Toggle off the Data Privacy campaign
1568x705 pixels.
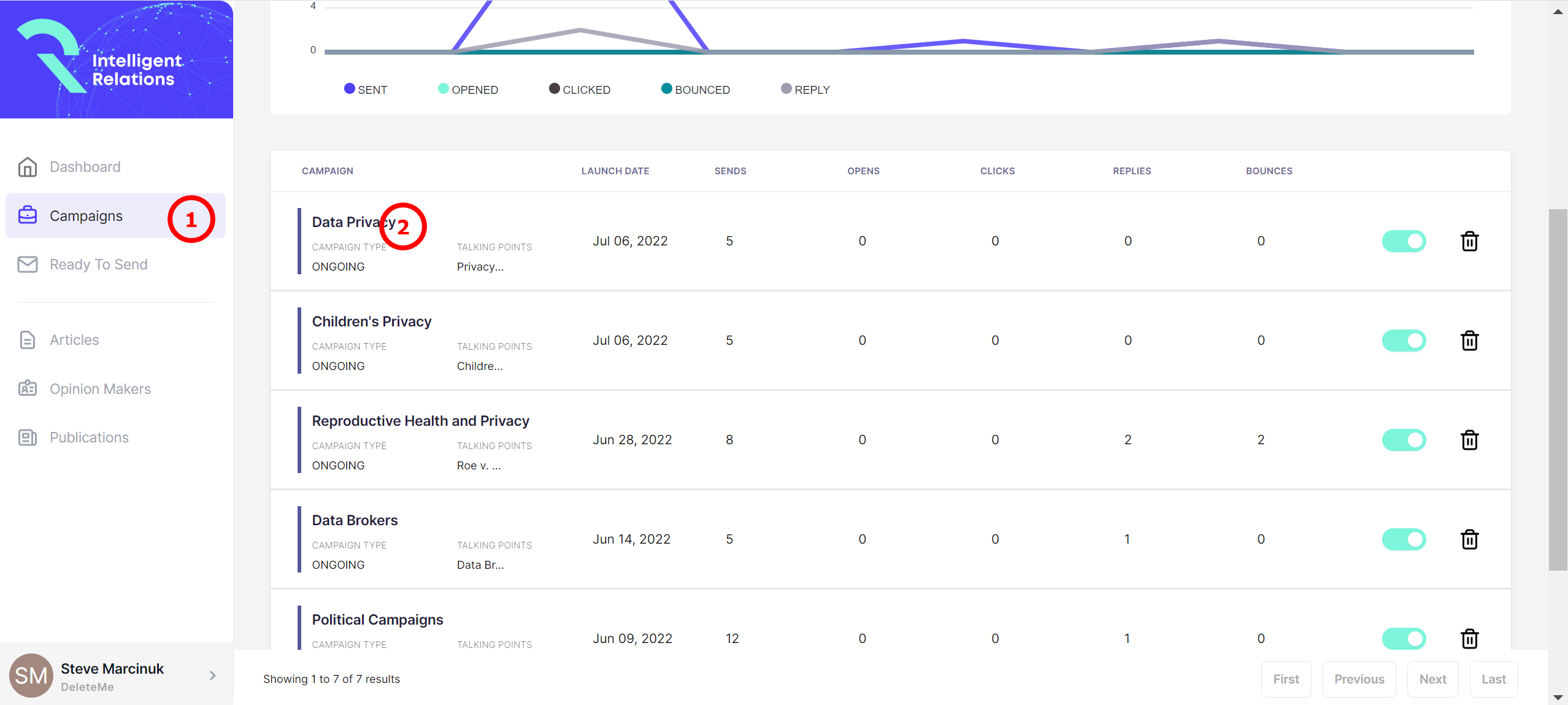click(x=1404, y=241)
